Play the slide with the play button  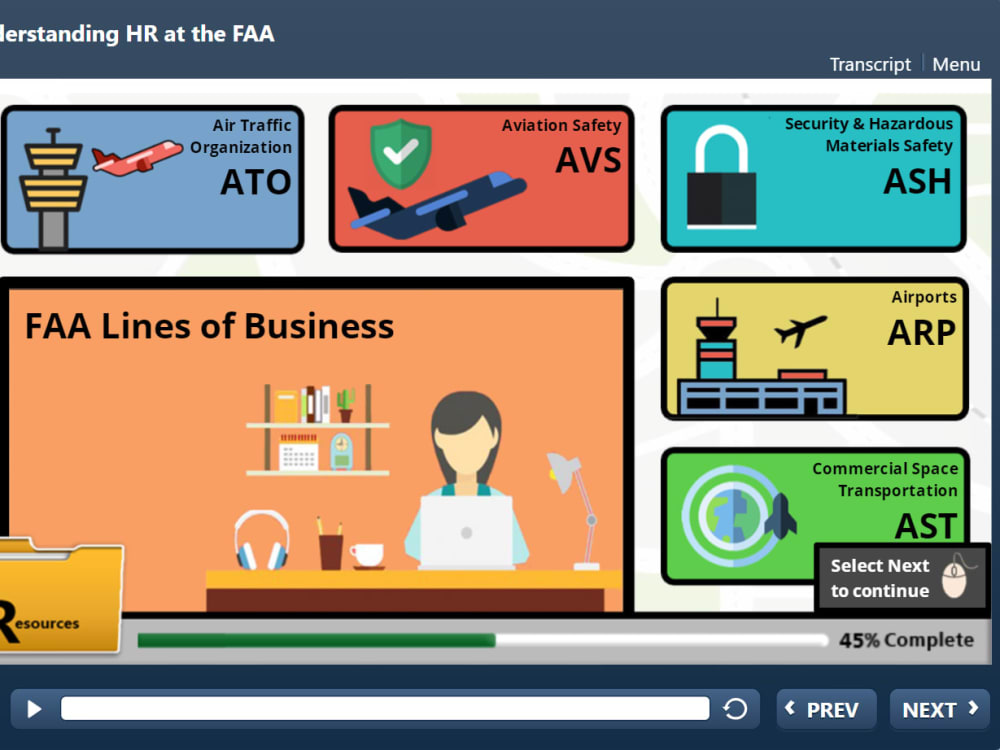click(x=34, y=709)
